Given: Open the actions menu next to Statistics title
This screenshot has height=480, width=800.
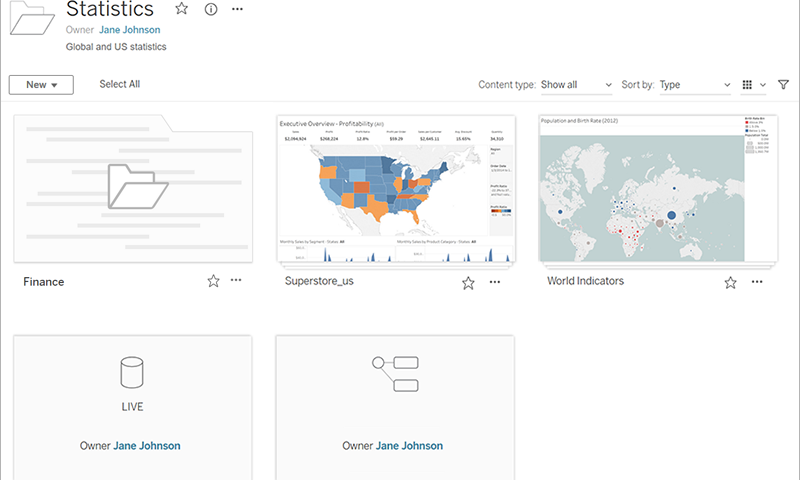Looking at the screenshot, I should (237, 9).
